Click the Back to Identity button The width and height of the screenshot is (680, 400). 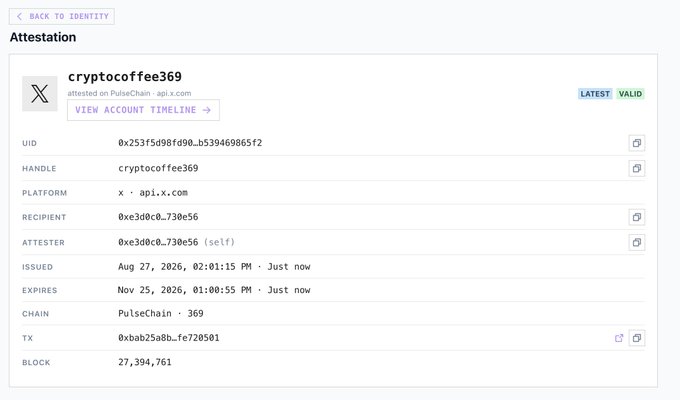pos(62,16)
